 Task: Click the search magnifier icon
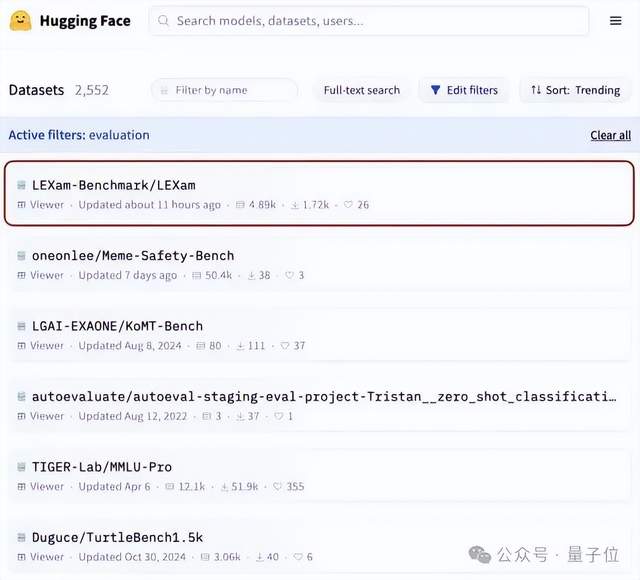tap(163, 21)
